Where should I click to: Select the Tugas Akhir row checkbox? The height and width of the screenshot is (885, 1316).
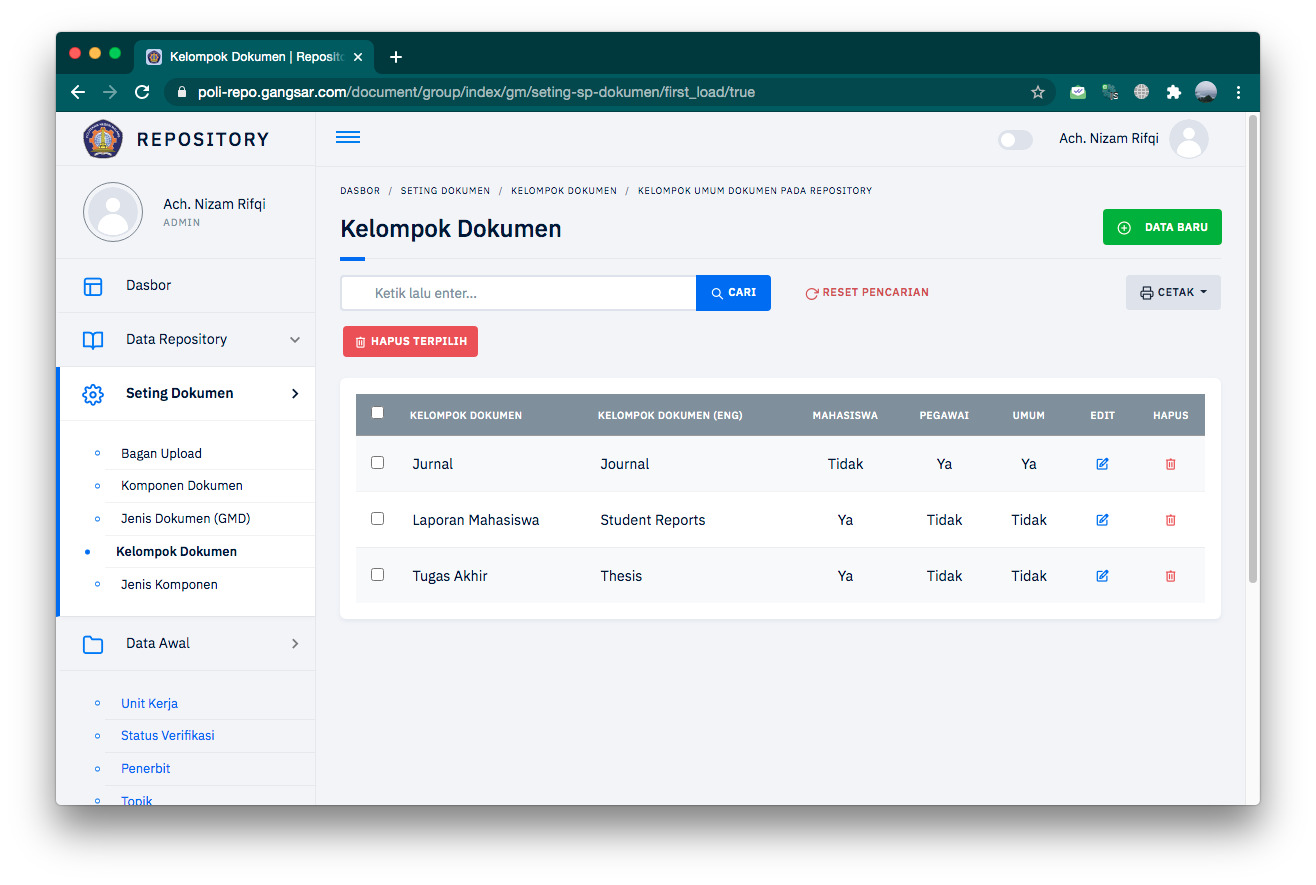point(377,575)
